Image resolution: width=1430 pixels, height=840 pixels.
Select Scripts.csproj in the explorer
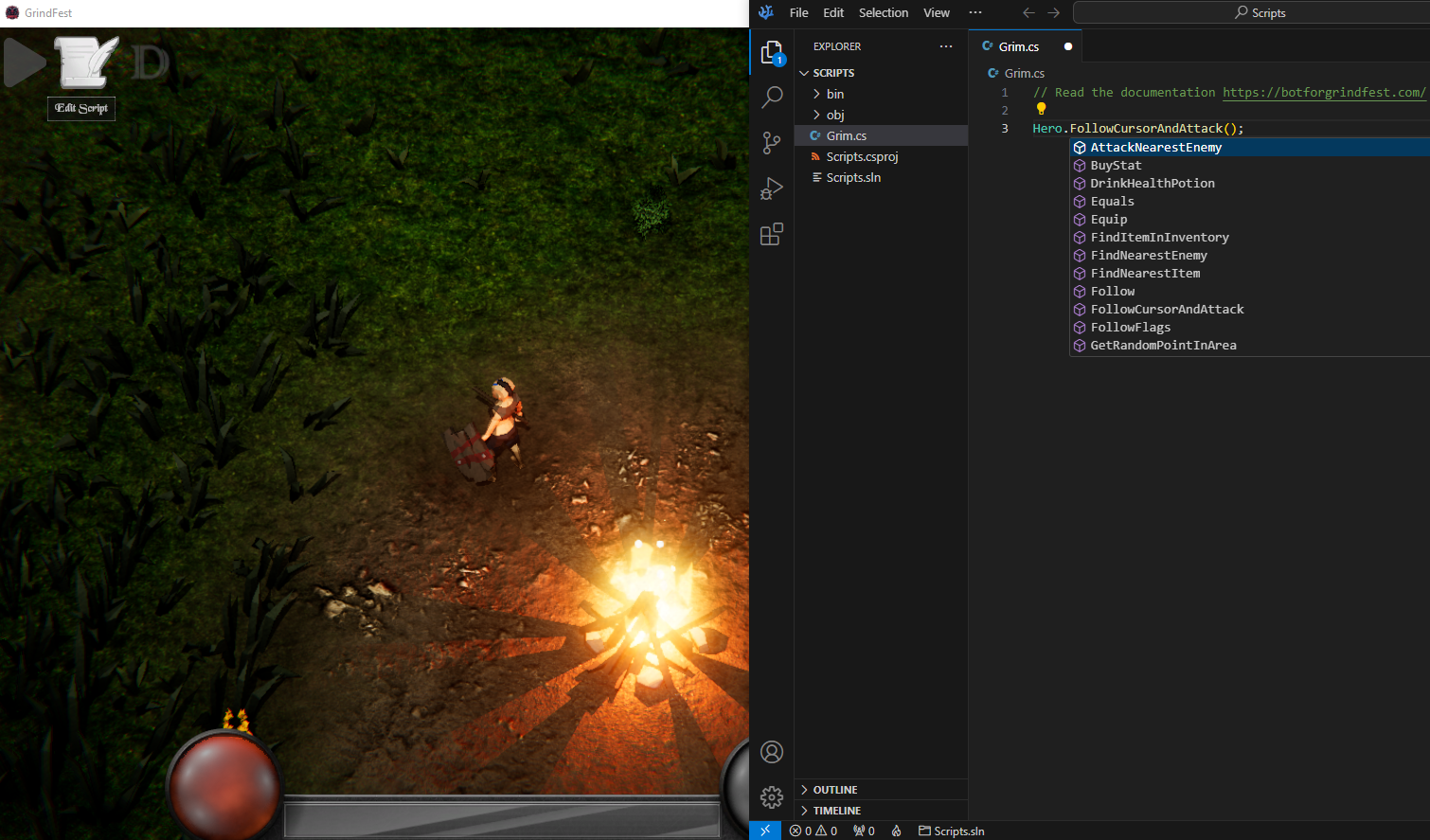[881, 156]
